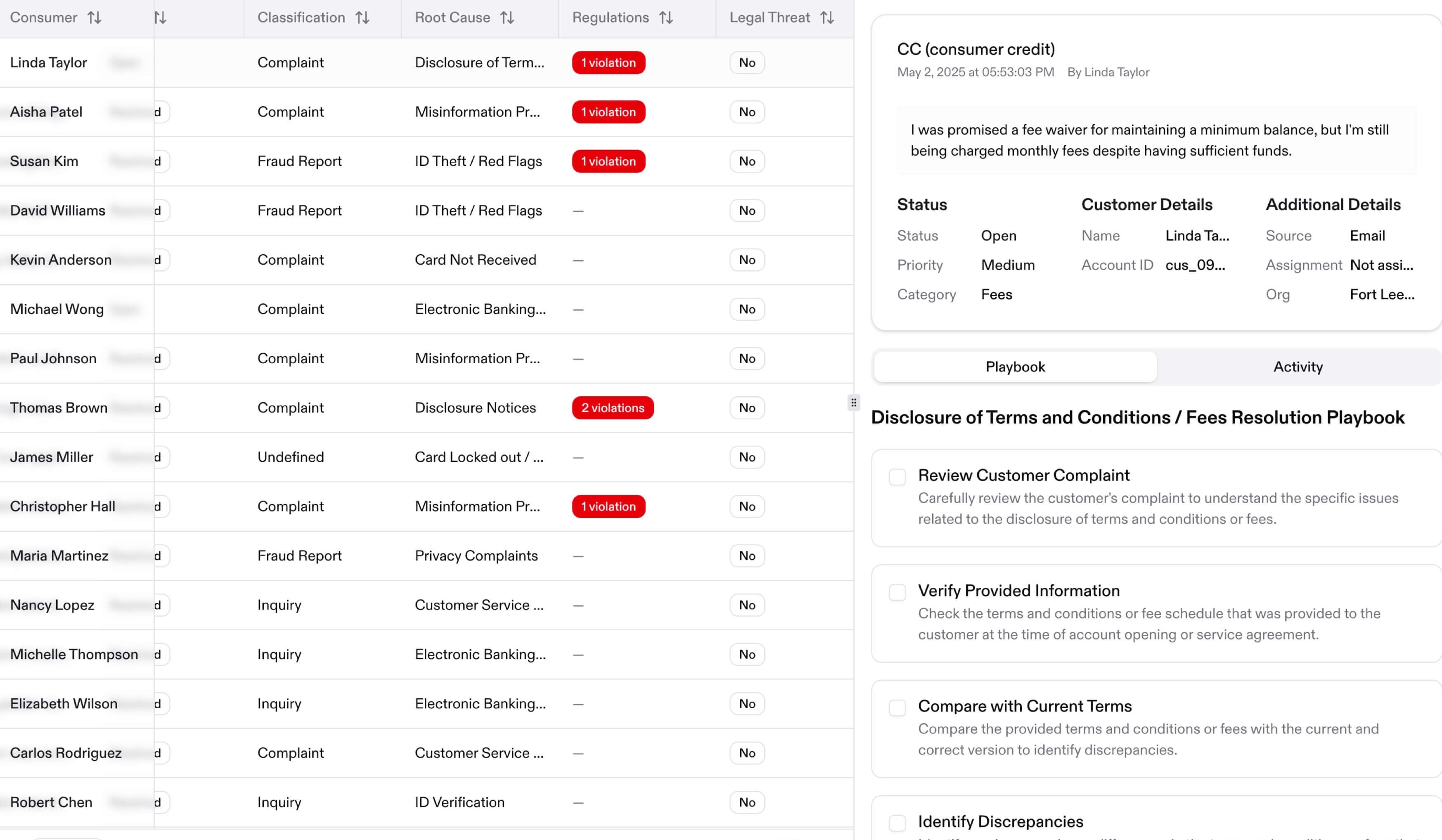Grab the panel divider drag handle
The image size is (1442, 840).
pyautogui.click(x=854, y=403)
